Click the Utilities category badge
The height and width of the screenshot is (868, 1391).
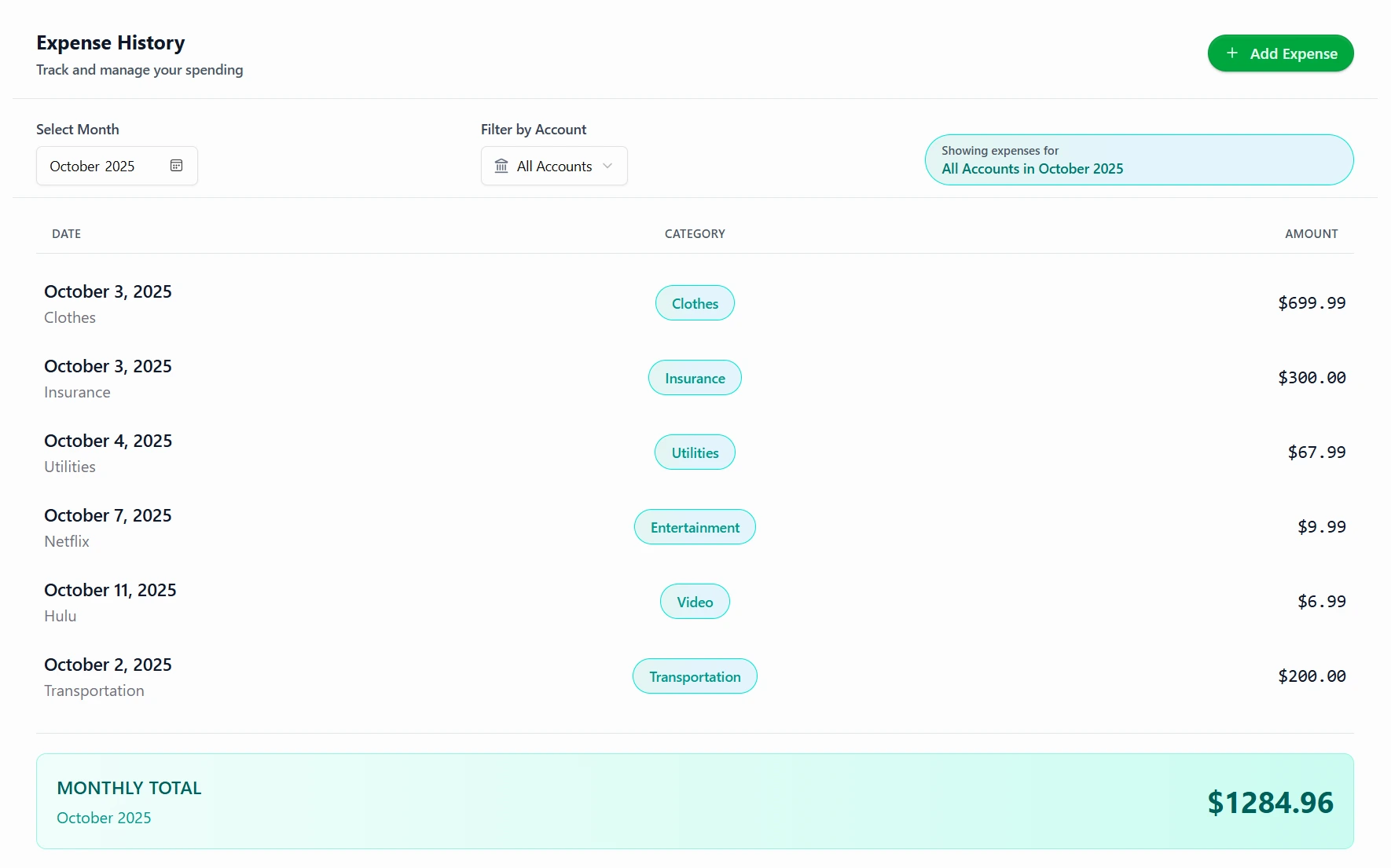click(694, 452)
